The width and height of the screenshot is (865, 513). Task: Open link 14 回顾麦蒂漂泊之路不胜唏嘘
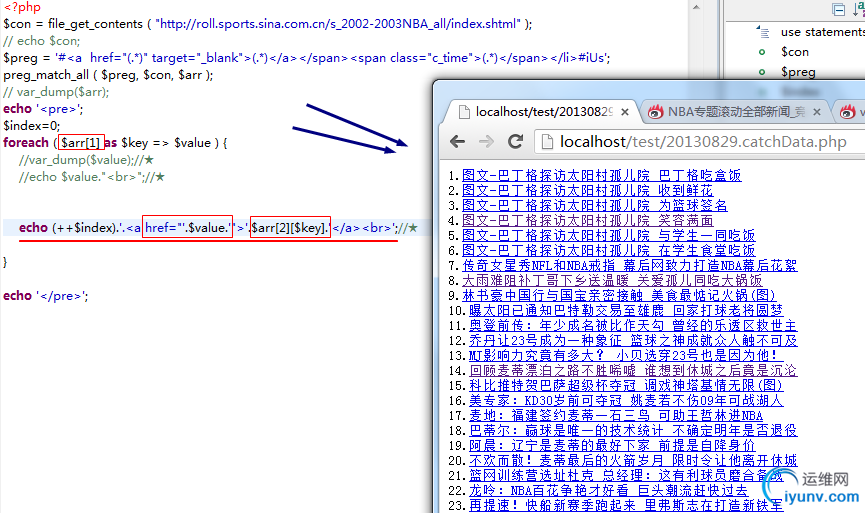click(633, 371)
